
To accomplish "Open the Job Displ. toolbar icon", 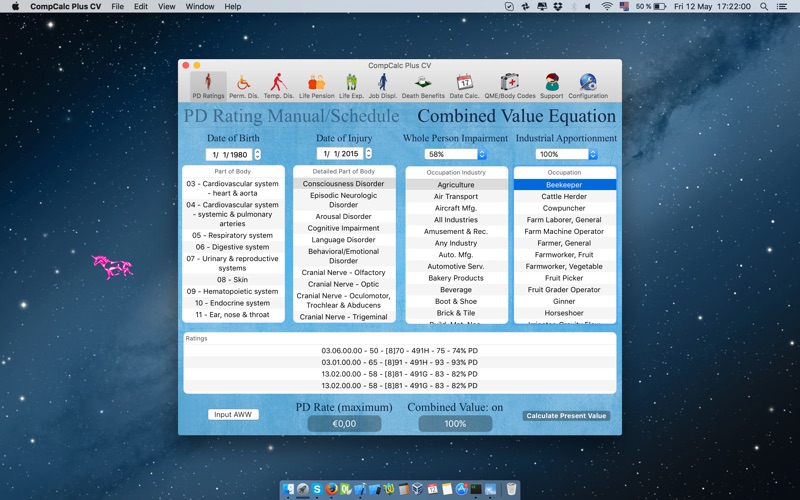I will 383,86.
